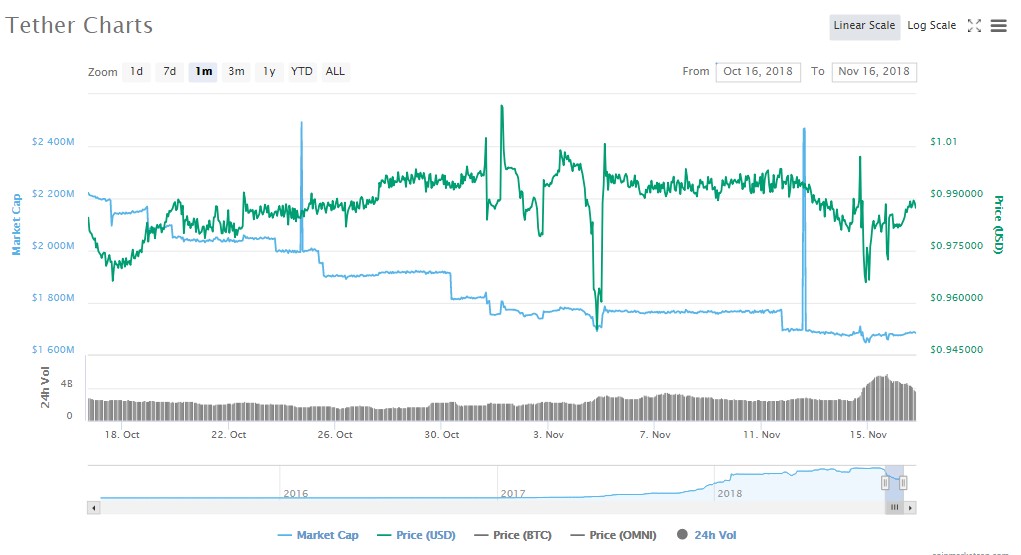Screen dimensions: 1021x555
Task: Click the 7. Nov date label
Action: [x=654, y=434]
